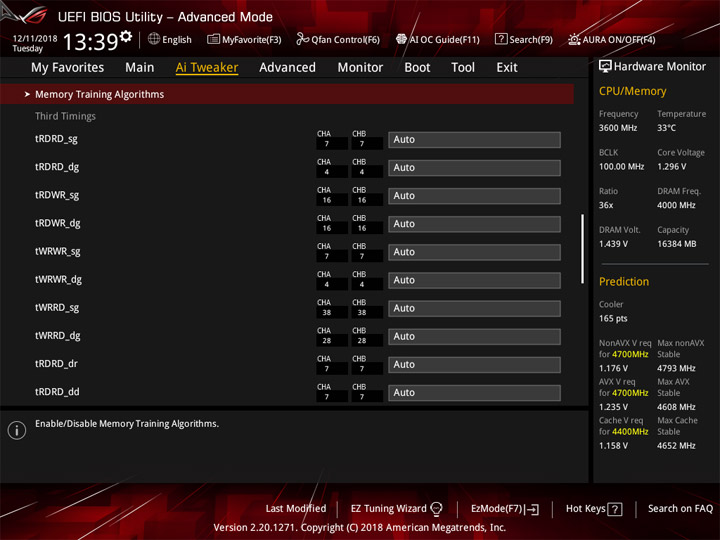Click the date 12/11/2018

(35, 38)
